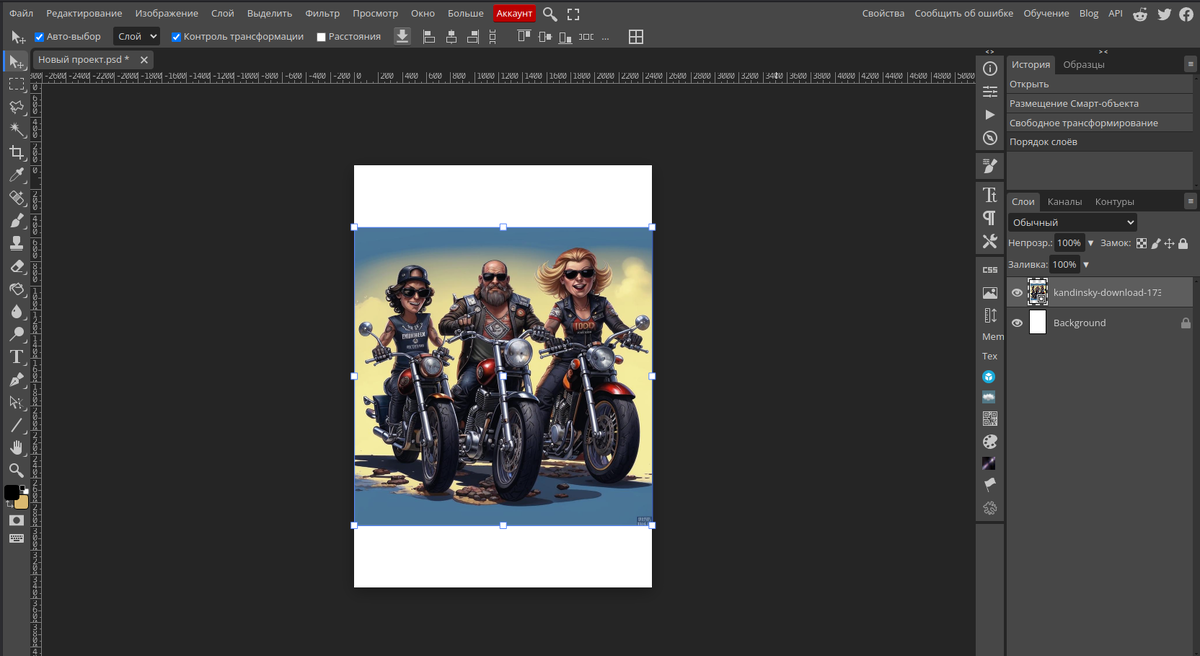This screenshot has width=1200, height=656.
Task: Activate the Type text tool
Action: (17, 357)
